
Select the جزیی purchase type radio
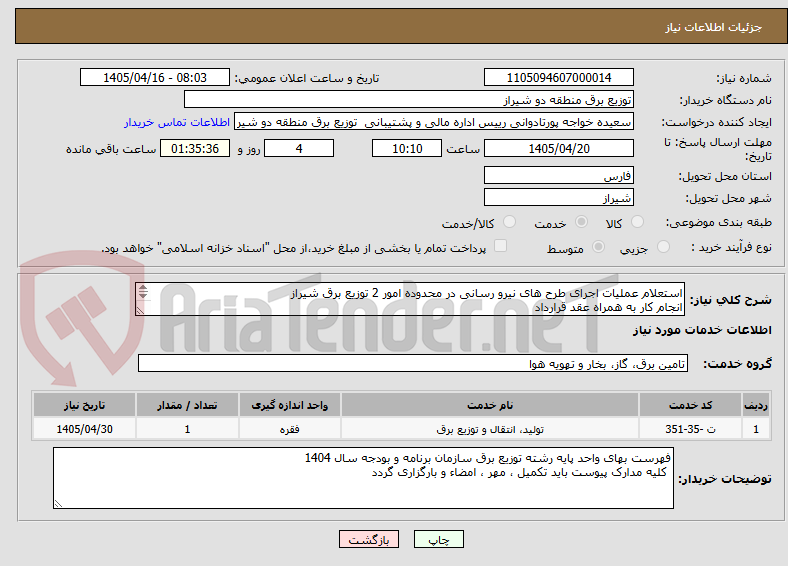point(663,246)
